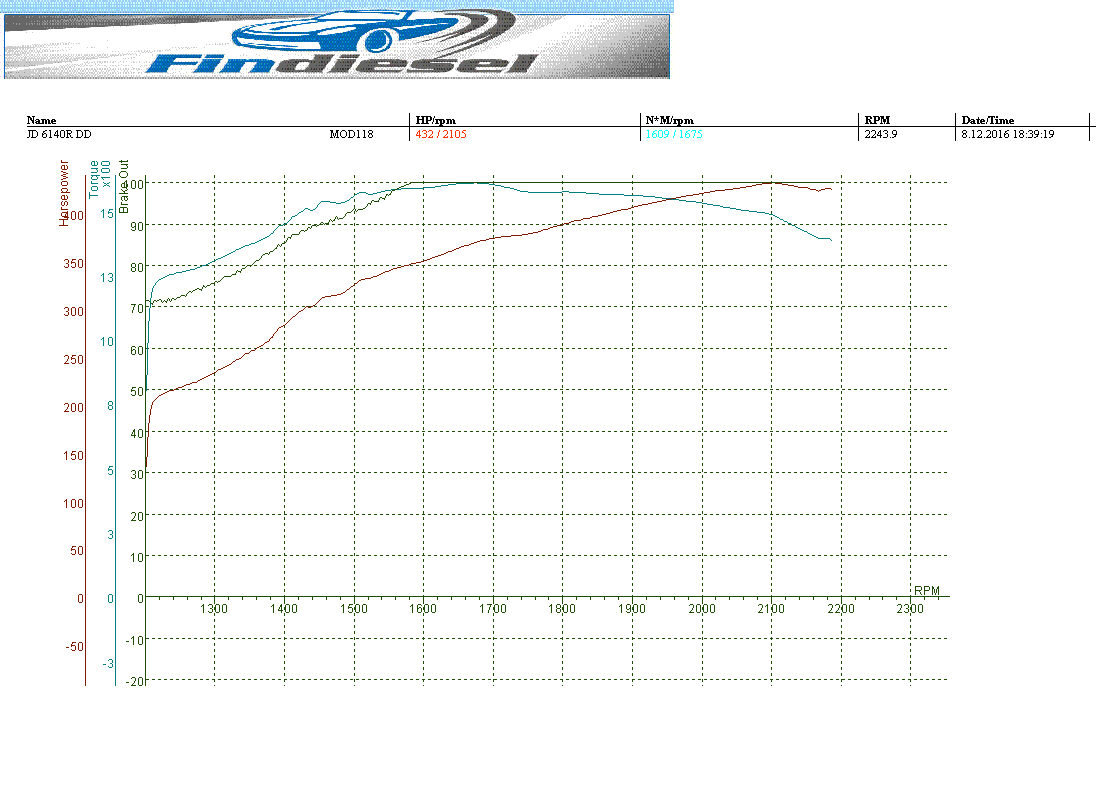This screenshot has width=1119, height=789.
Task: Click the 2100 tick on the RPM axis
Action: coord(771,608)
